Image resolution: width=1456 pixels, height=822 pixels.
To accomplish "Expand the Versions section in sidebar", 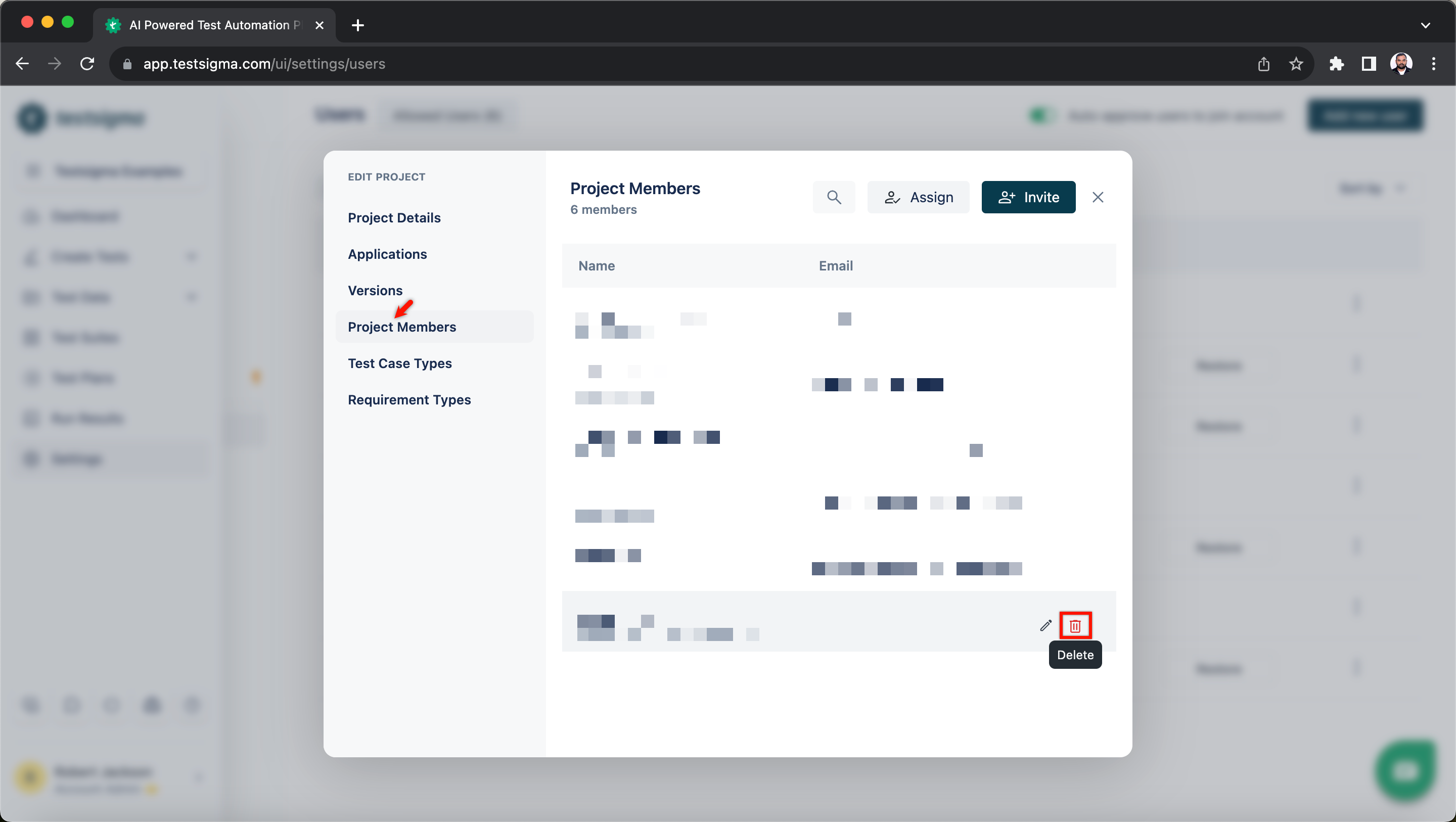I will click(375, 290).
